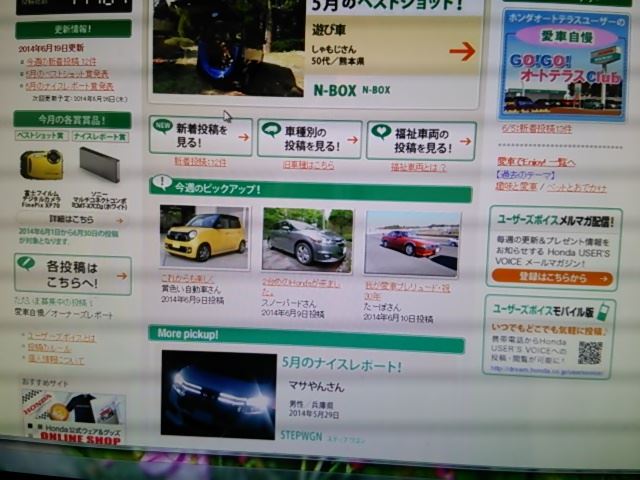
Task: Open the 5月のベストショット賞発表 link
Action: click(x=67, y=74)
